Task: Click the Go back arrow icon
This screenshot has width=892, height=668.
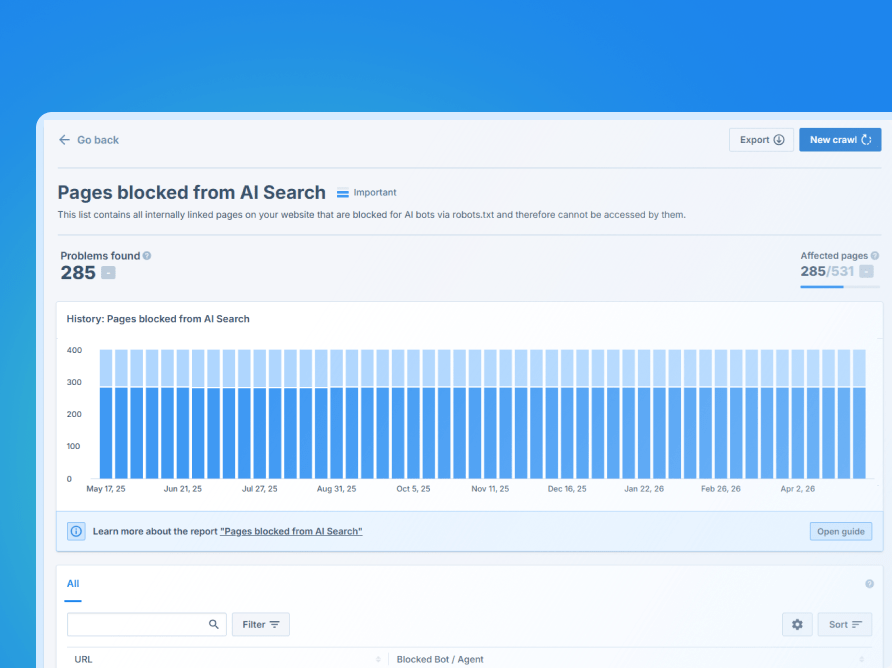Action: (x=64, y=140)
